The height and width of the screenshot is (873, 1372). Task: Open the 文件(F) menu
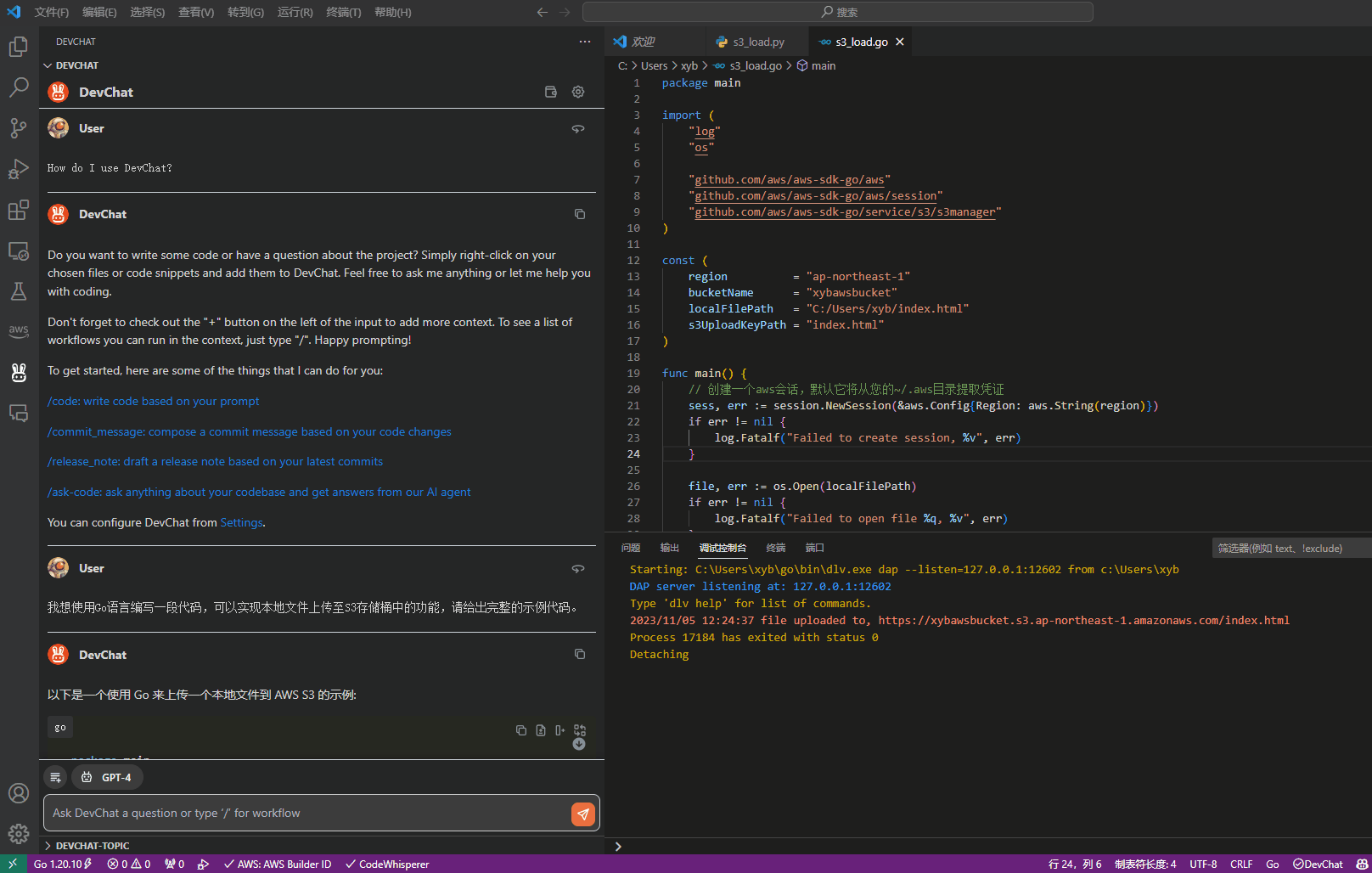point(52,12)
